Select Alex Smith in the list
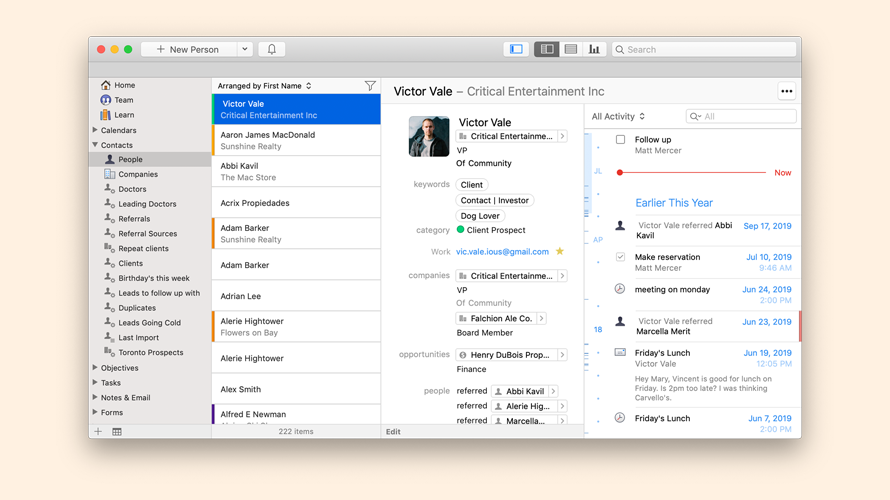This screenshot has height=500, width=890. (x=296, y=389)
